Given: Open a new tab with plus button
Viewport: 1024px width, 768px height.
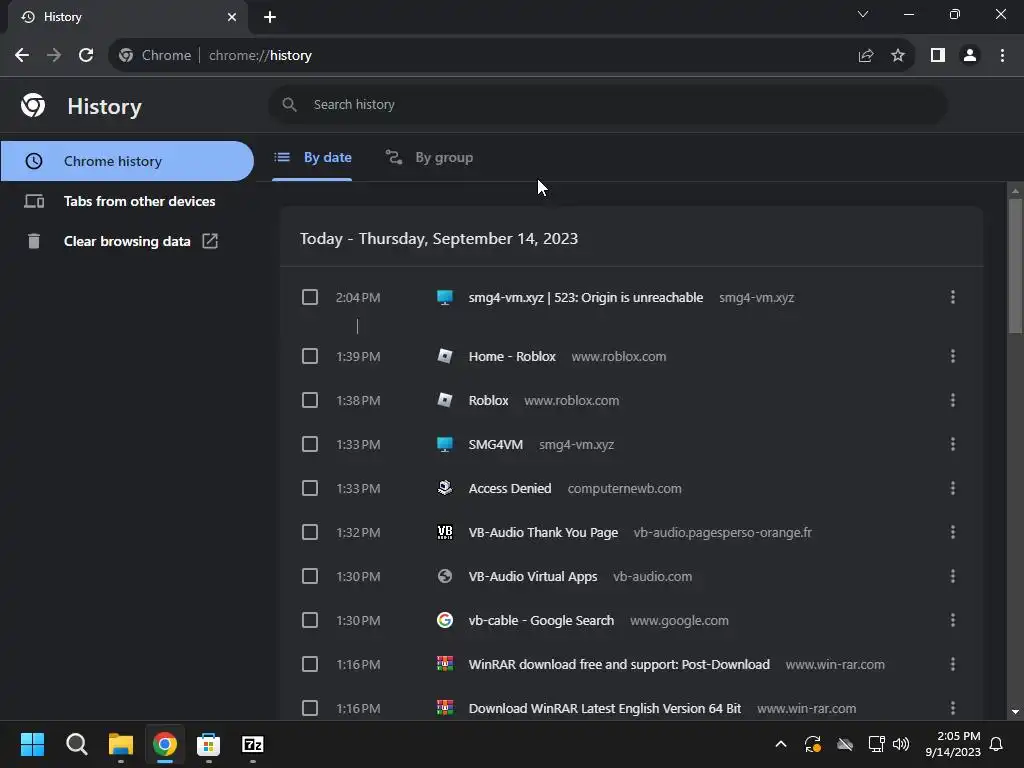Looking at the screenshot, I should pyautogui.click(x=270, y=17).
